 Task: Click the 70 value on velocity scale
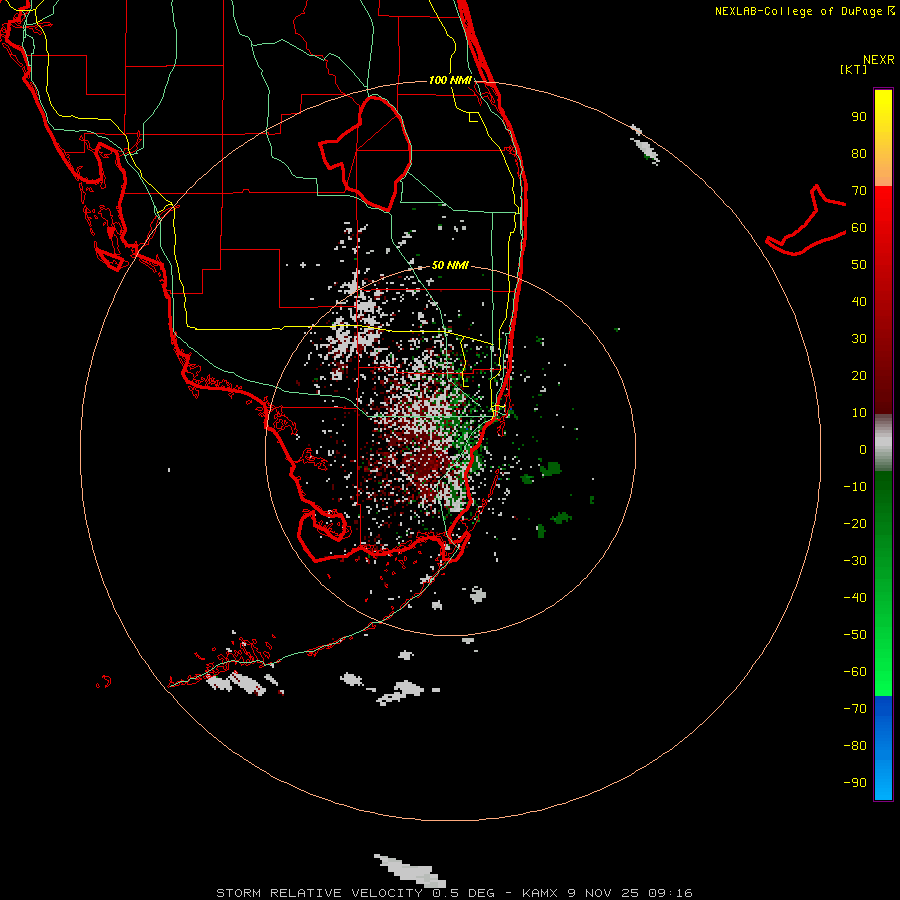click(x=859, y=191)
